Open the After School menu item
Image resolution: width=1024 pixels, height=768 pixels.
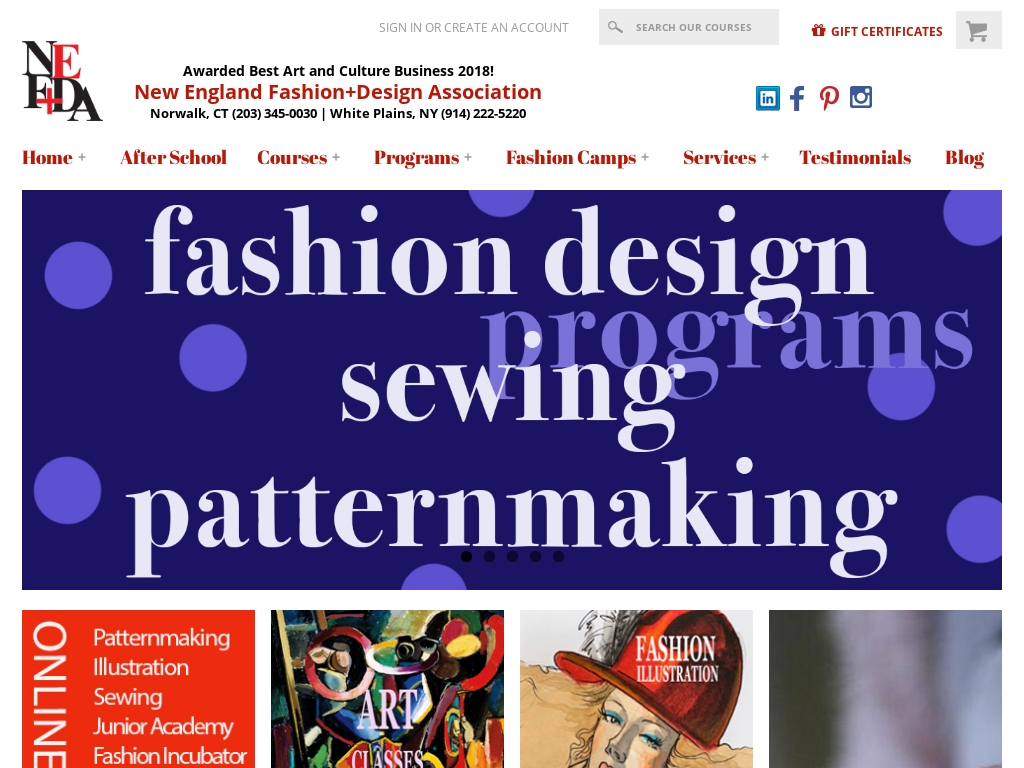click(x=173, y=157)
